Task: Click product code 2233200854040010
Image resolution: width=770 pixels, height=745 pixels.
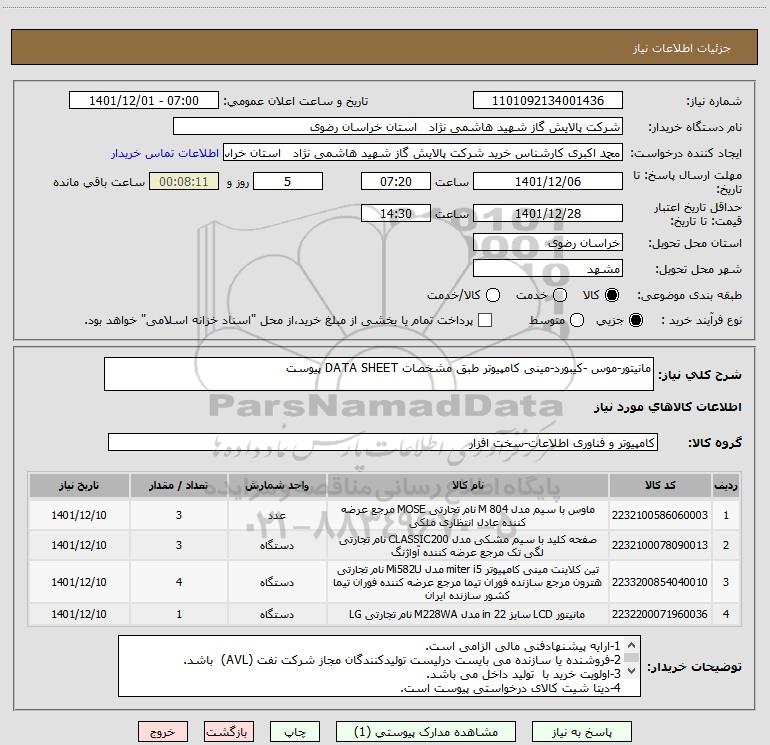Action: tap(660, 582)
